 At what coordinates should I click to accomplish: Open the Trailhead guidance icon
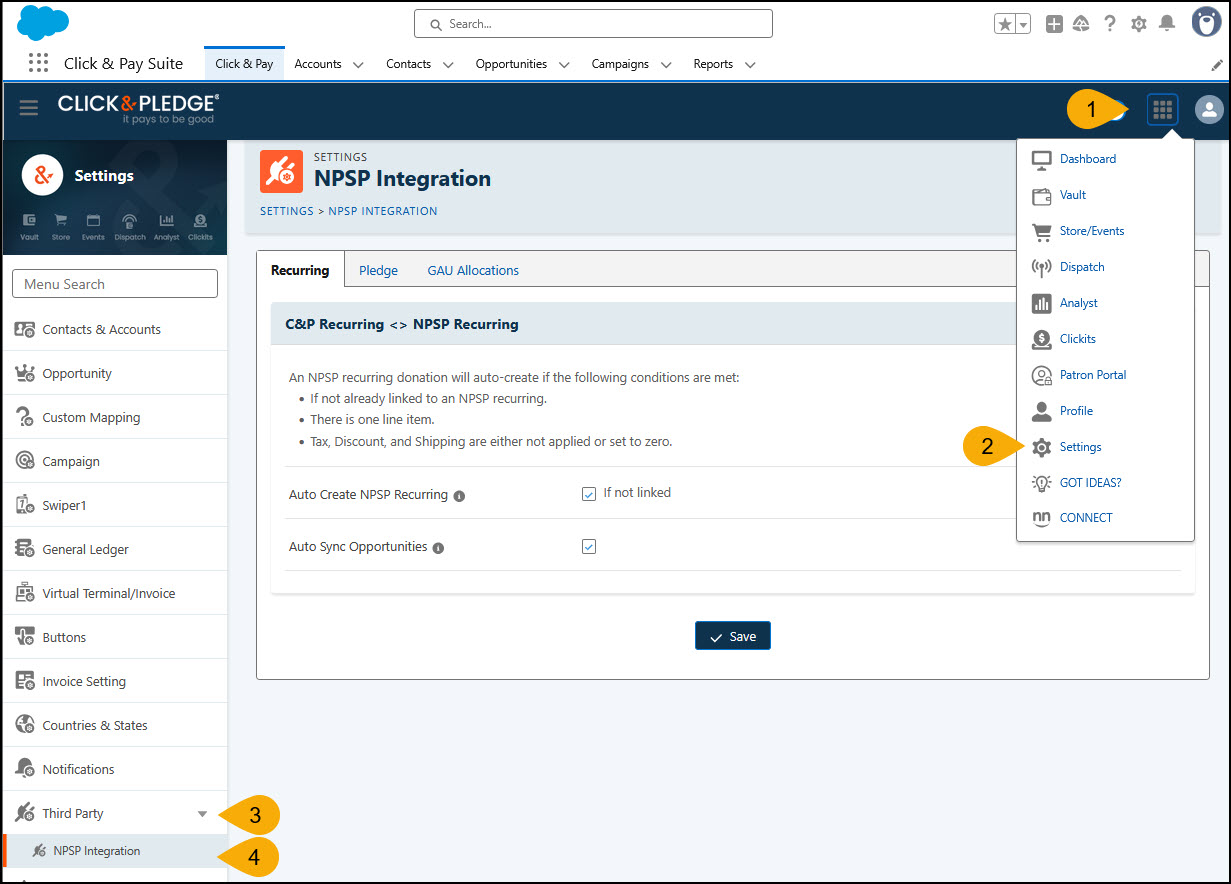[1082, 24]
